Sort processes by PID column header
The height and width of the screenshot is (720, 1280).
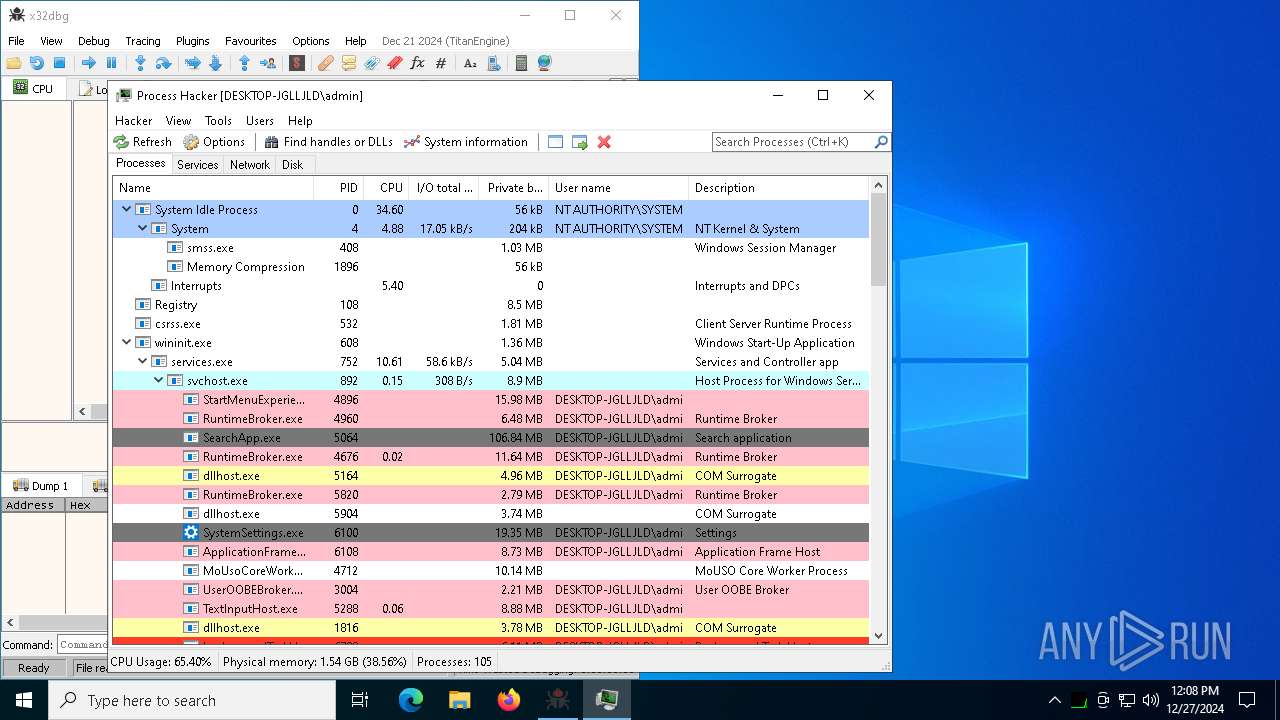338,188
